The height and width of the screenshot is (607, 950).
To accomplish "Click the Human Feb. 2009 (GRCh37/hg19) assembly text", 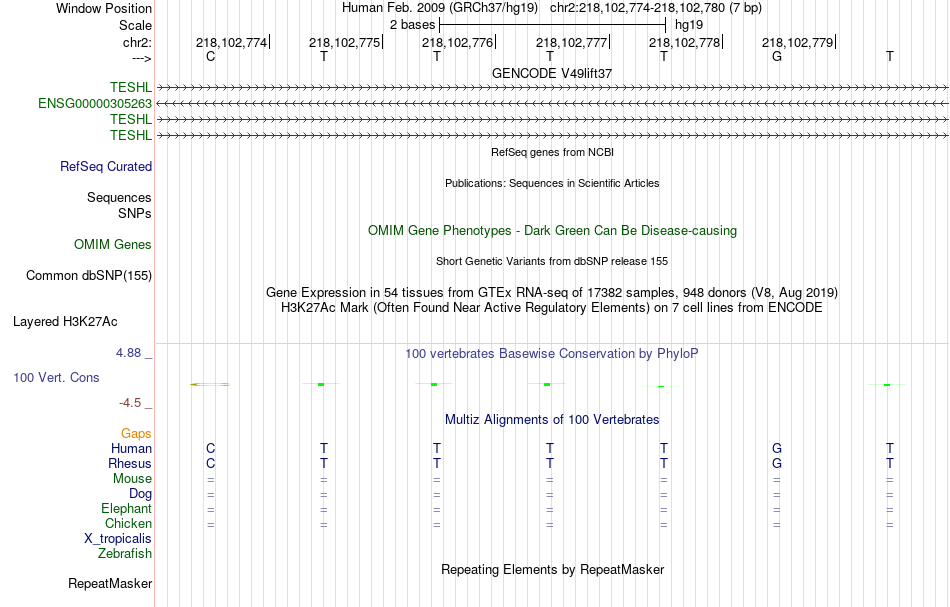I will click(x=440, y=8).
